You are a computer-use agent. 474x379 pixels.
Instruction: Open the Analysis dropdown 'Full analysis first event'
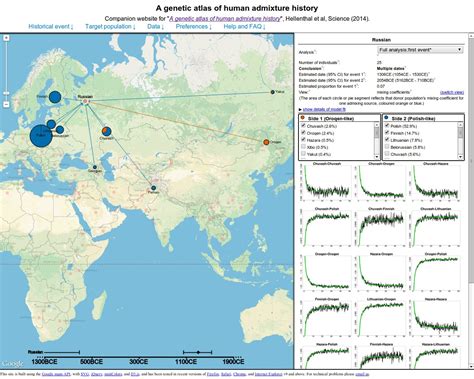tap(420, 50)
